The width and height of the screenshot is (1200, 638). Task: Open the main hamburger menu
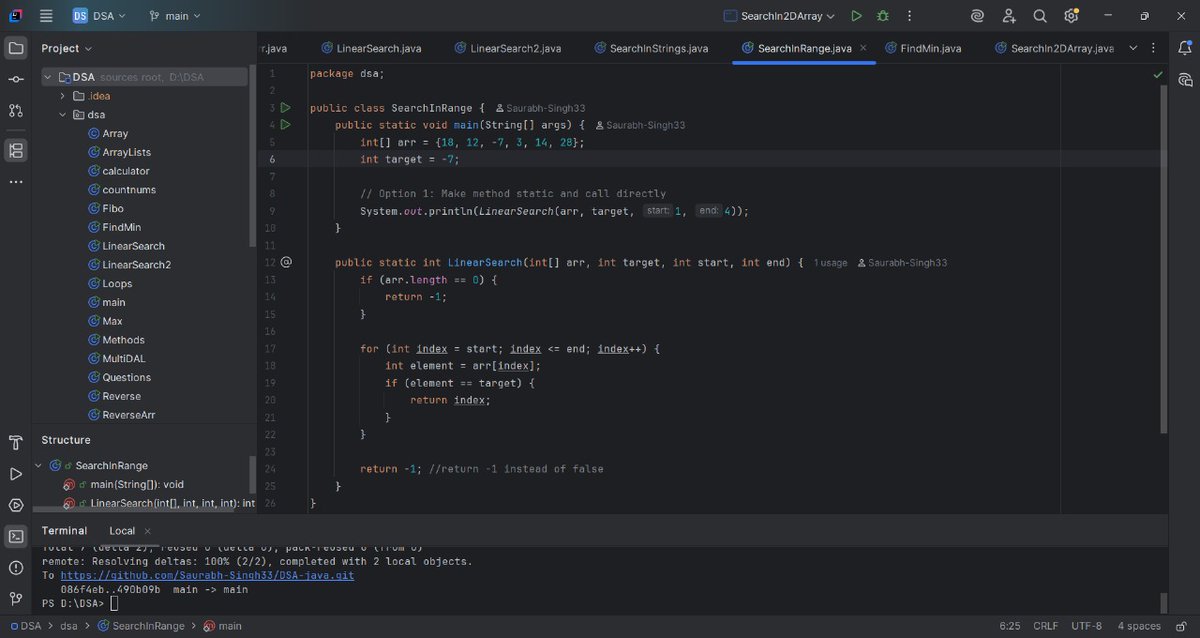[x=46, y=16]
